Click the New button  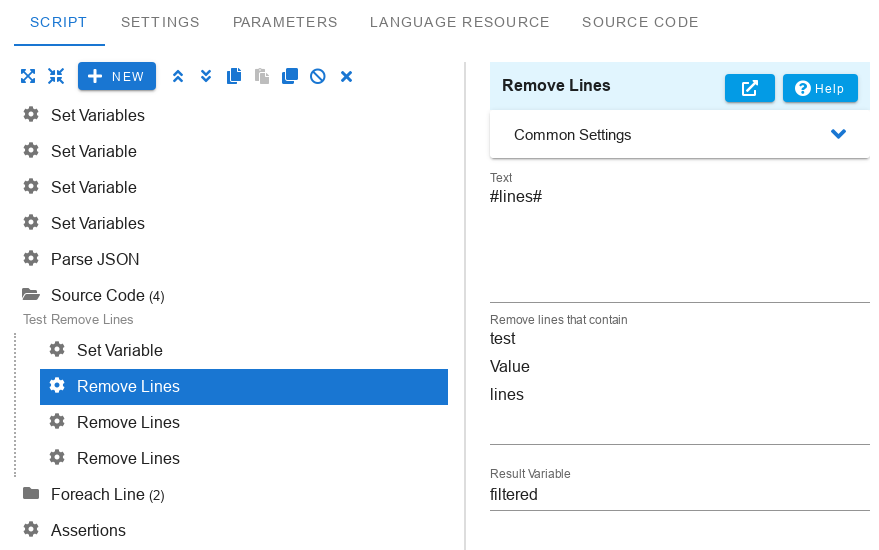coord(117,76)
